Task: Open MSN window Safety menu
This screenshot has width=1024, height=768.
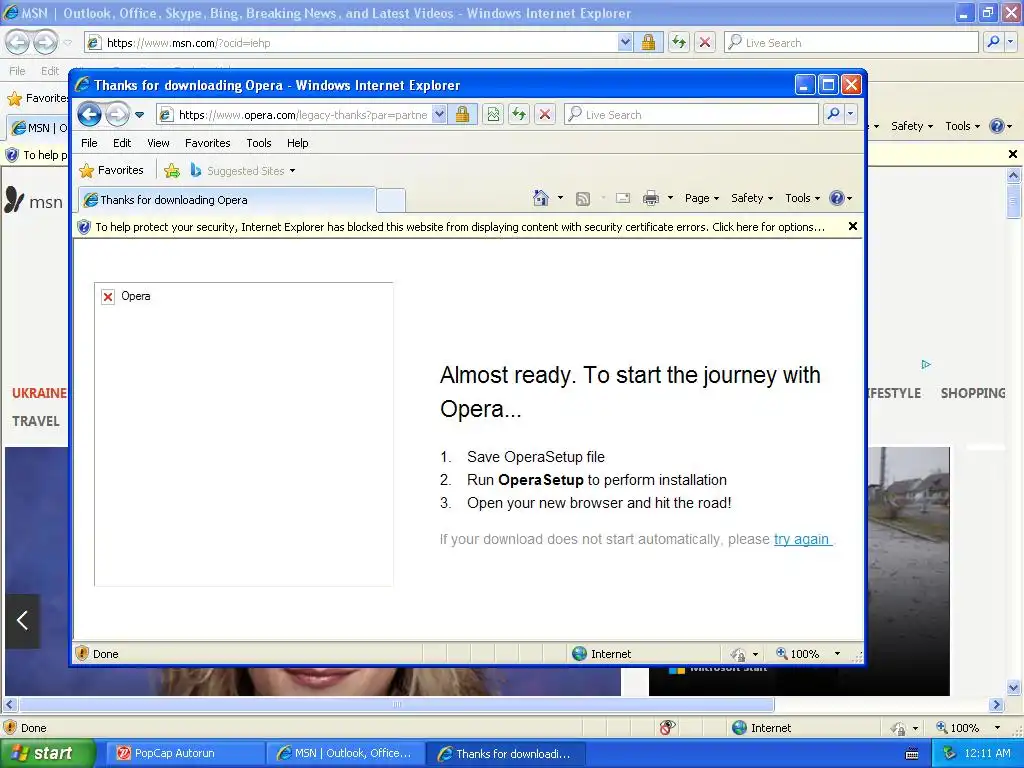Action: [x=912, y=126]
